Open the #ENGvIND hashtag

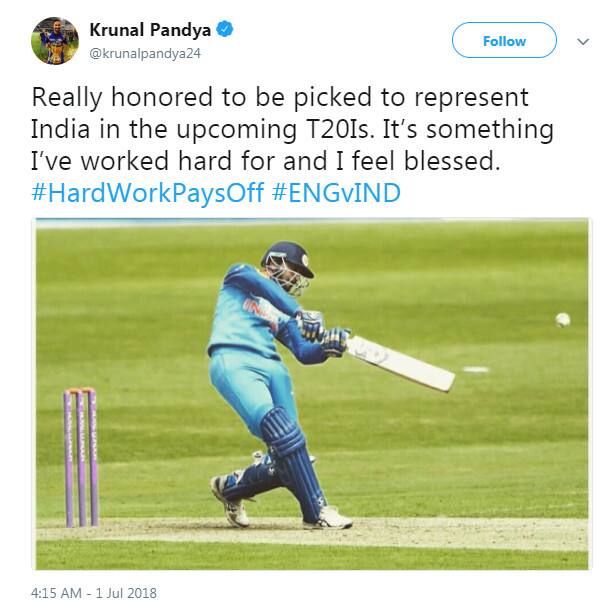(x=336, y=193)
